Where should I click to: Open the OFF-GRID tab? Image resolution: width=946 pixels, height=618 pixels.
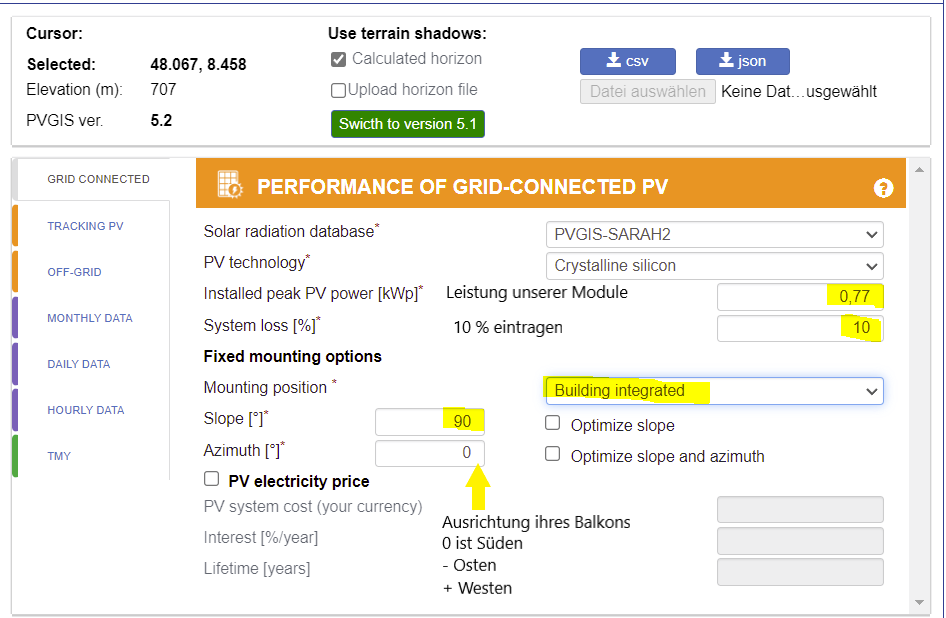pyautogui.click(x=74, y=272)
